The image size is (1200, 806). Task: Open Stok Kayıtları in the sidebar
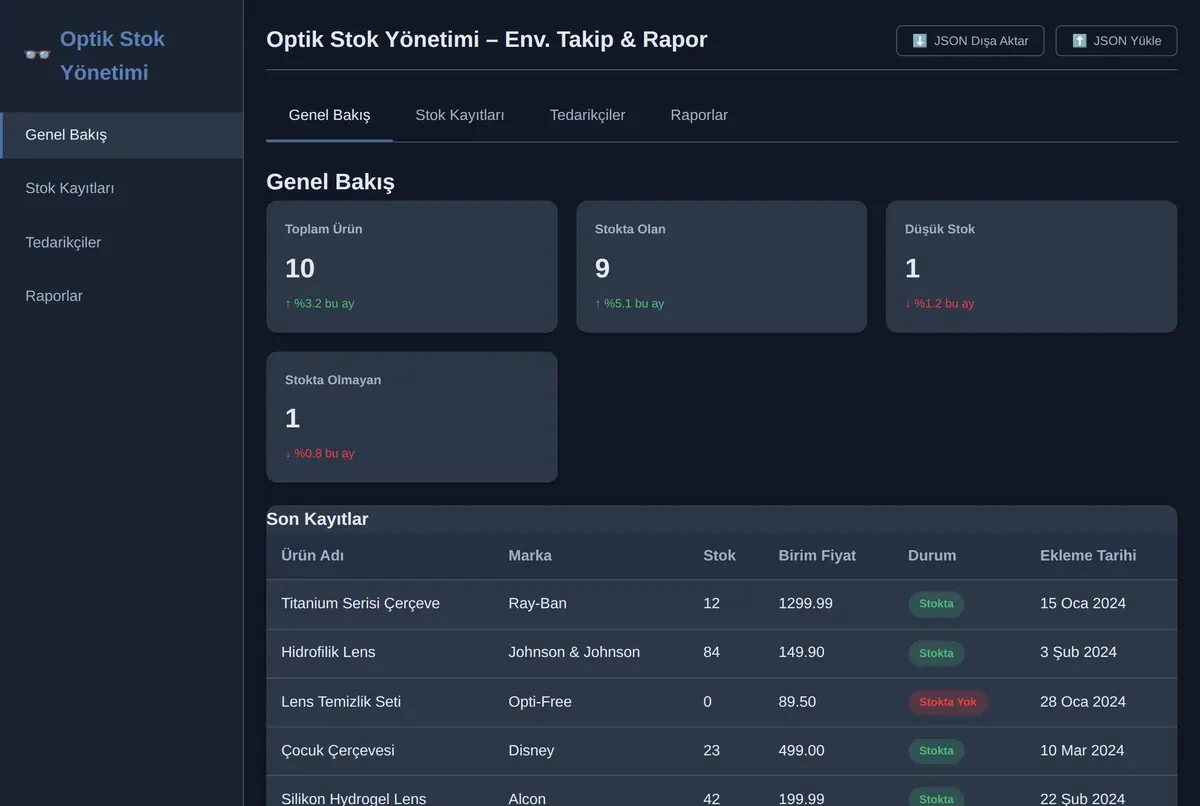coord(121,188)
